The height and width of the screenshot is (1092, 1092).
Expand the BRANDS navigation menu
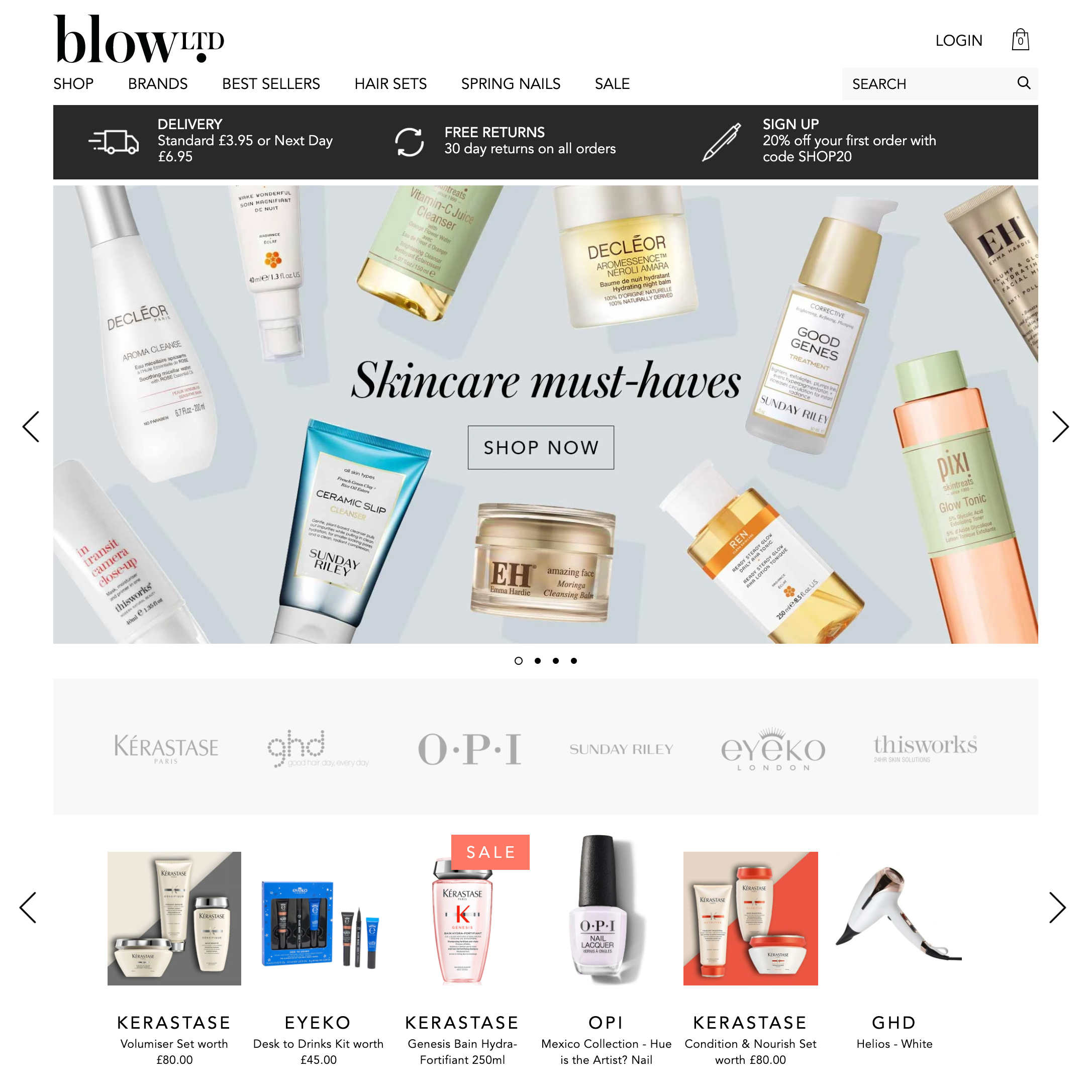tap(157, 84)
